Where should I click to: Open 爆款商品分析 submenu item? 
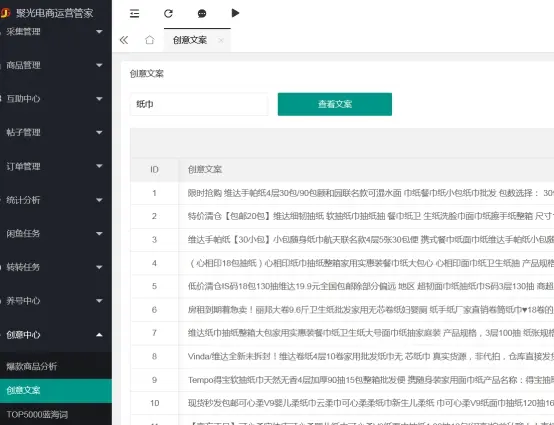point(56,366)
